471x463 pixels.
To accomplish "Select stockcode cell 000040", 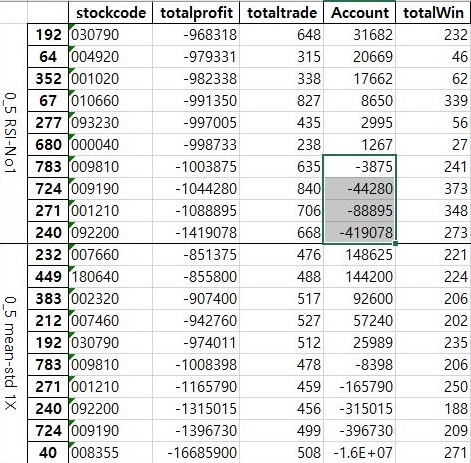I will 110,145.
